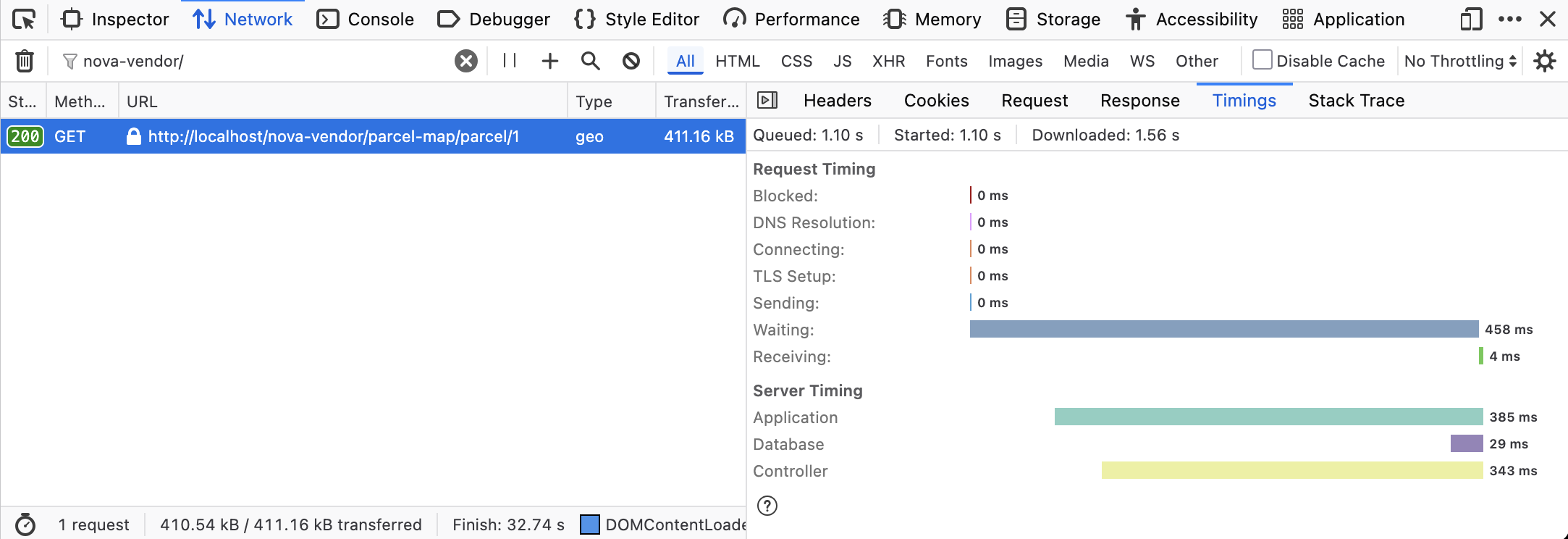Open network search with magnifier icon
Screen dimensions: 1568x539
[591, 61]
